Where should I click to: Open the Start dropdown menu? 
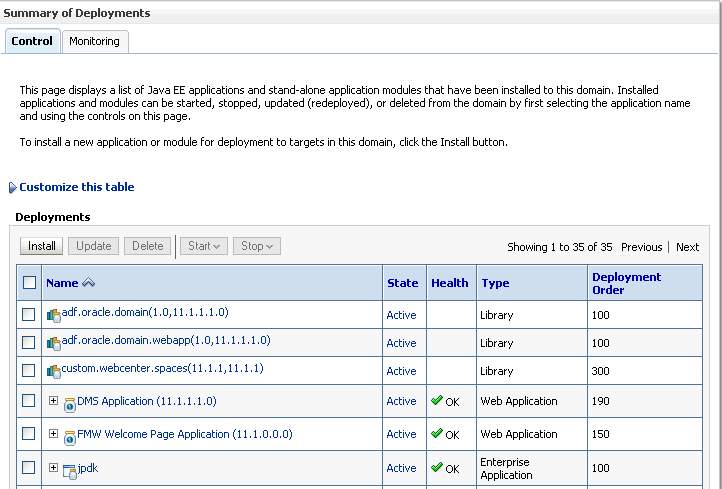(204, 246)
